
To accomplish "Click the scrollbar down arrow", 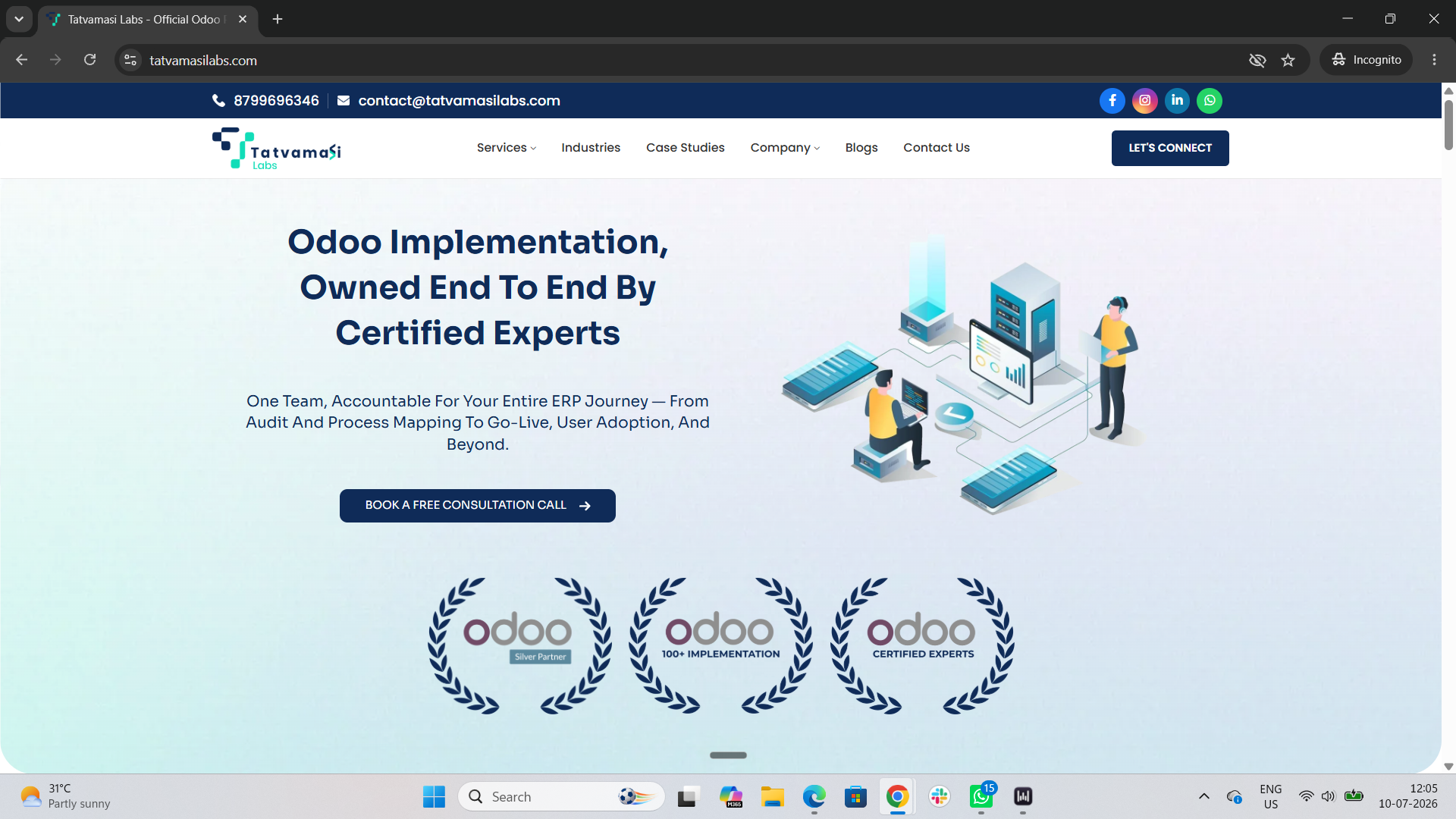I will point(1448,767).
